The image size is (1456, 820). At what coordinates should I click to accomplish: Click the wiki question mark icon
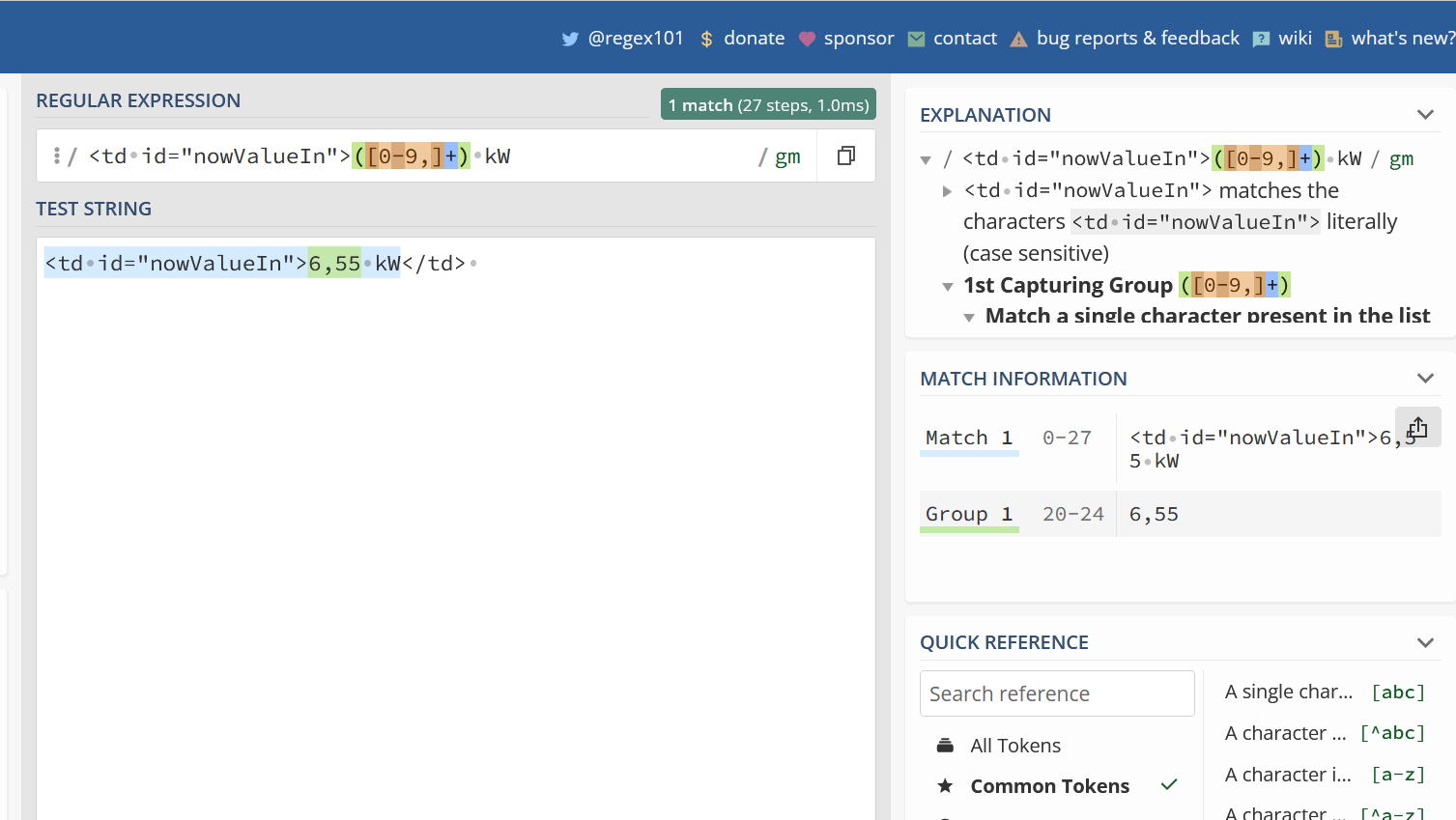coord(1261,39)
